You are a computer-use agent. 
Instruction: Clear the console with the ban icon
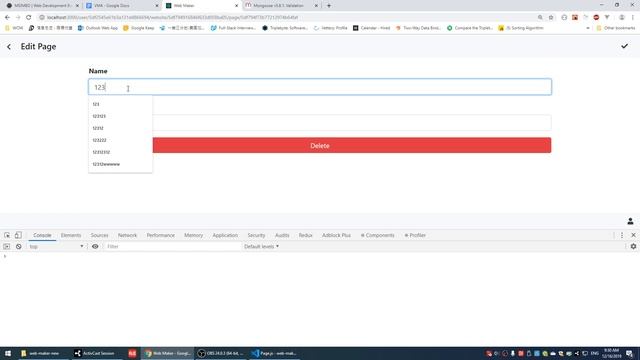tap(18, 247)
